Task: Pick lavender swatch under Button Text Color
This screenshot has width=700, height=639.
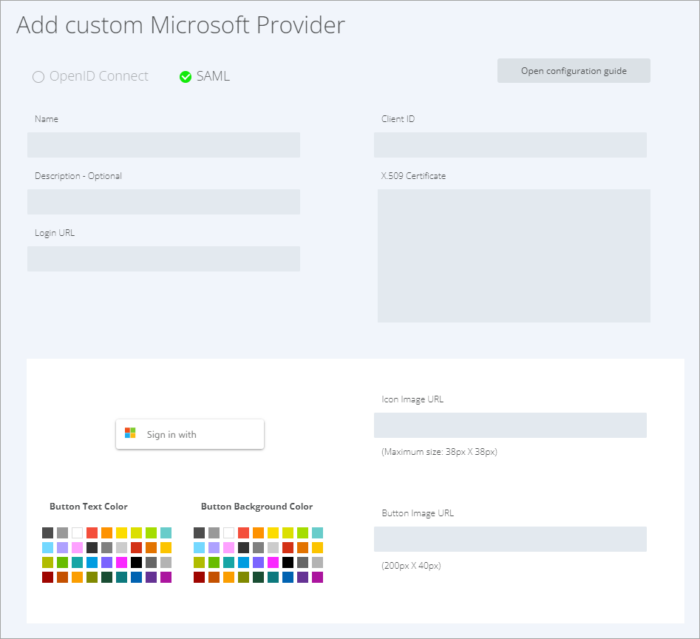Action: point(62,547)
